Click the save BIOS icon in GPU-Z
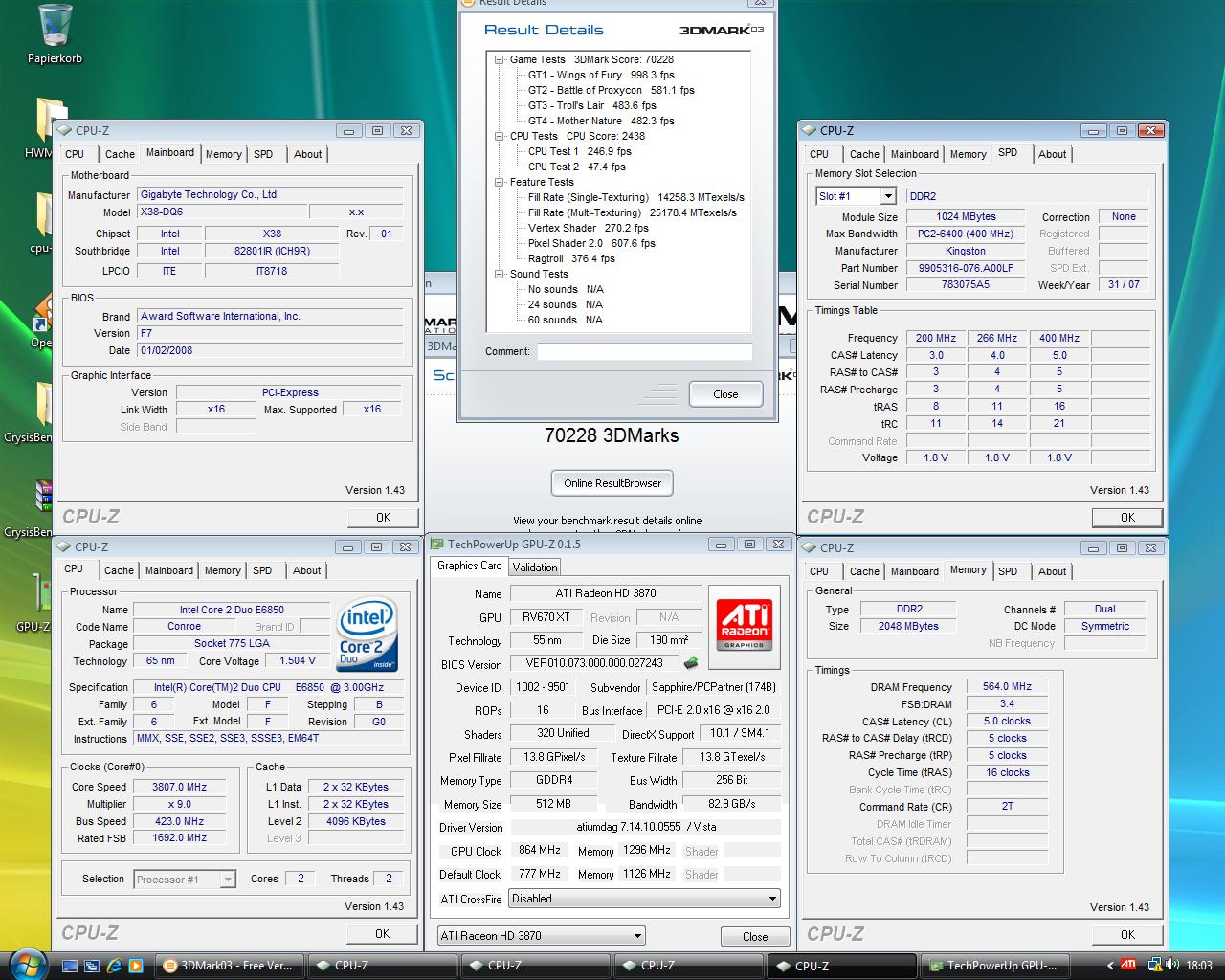The image size is (1225, 980). click(x=690, y=662)
